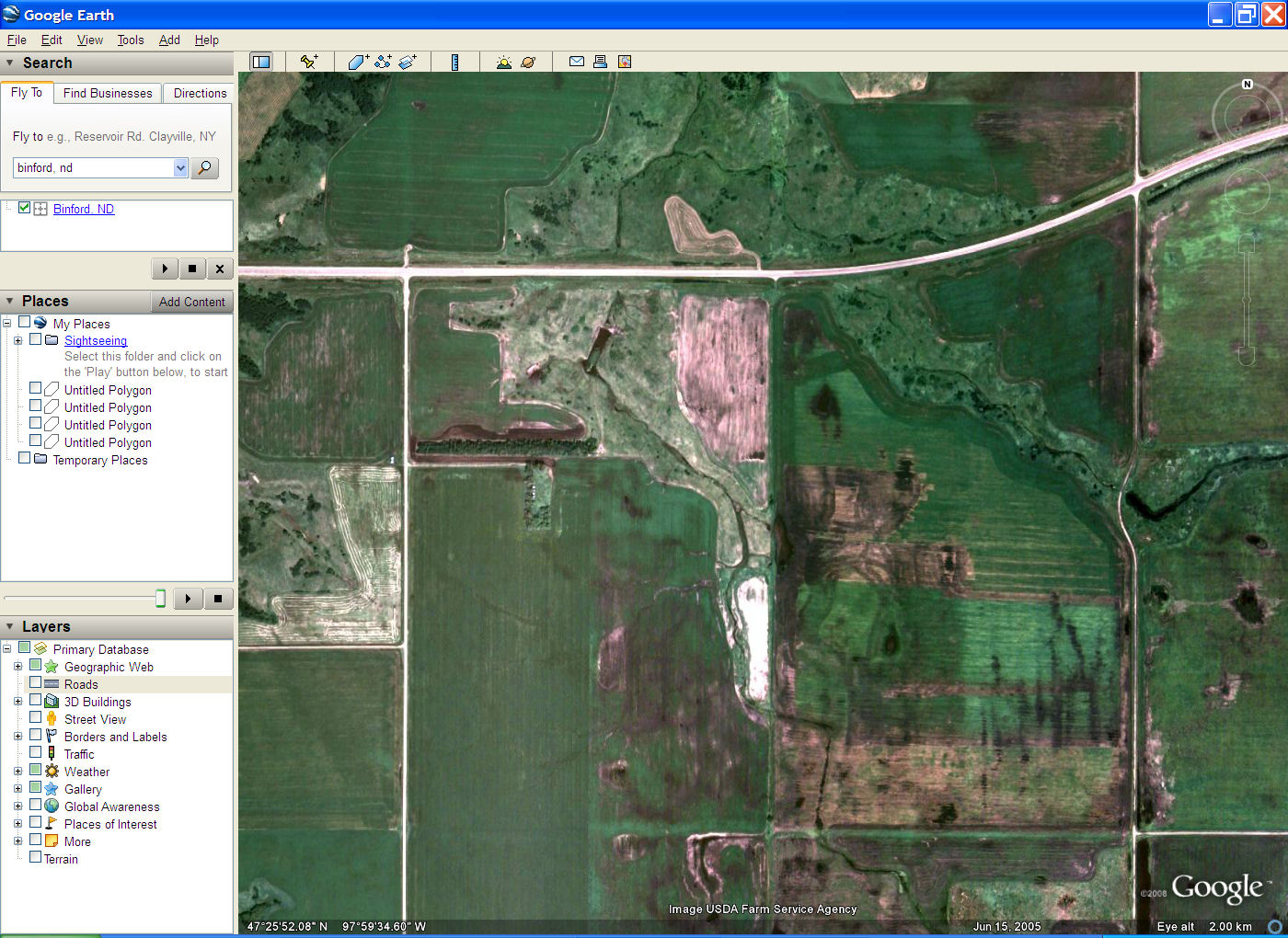Clear search results with X button
The width and height of the screenshot is (1288, 938).
(x=219, y=269)
